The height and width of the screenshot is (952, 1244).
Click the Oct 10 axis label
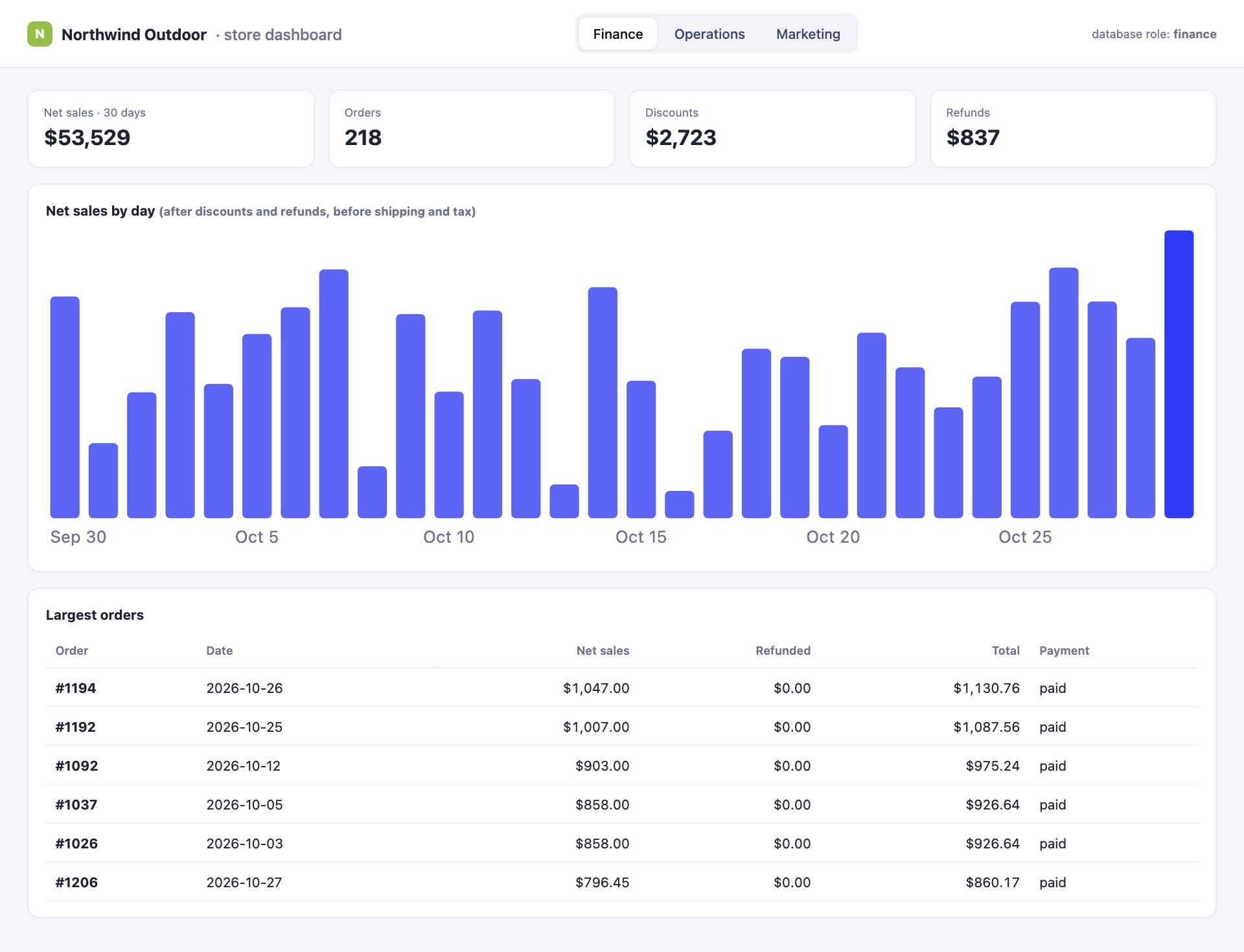click(x=449, y=538)
